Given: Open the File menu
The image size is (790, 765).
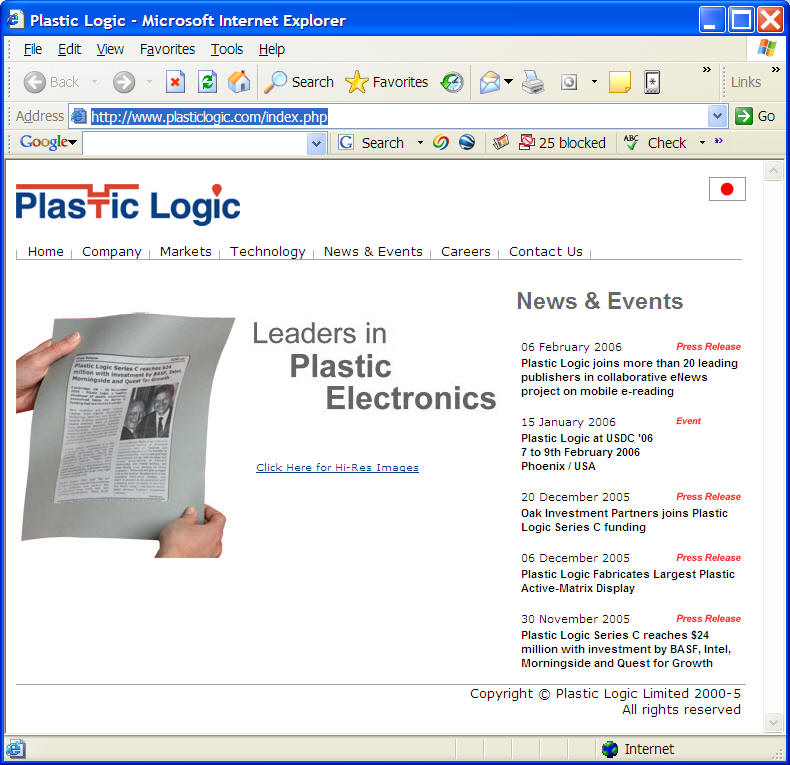Looking at the screenshot, I should pyautogui.click(x=33, y=49).
